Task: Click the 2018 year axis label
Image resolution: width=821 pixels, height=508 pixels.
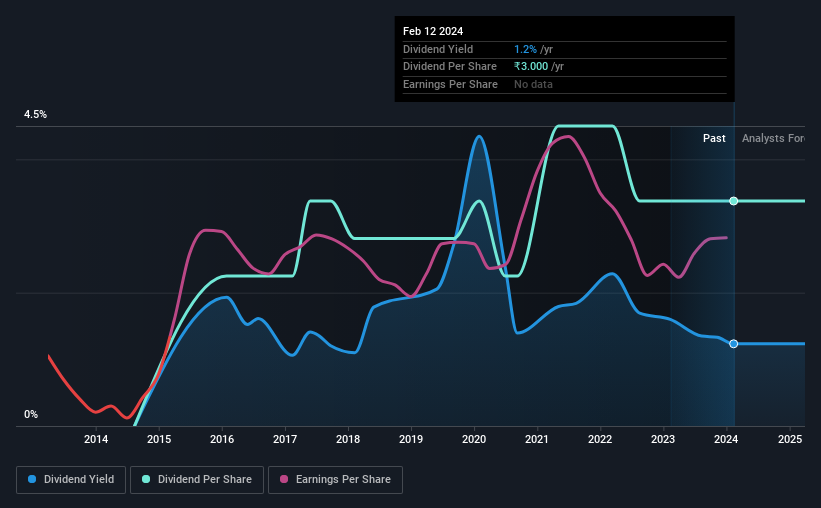Action: click(x=348, y=439)
